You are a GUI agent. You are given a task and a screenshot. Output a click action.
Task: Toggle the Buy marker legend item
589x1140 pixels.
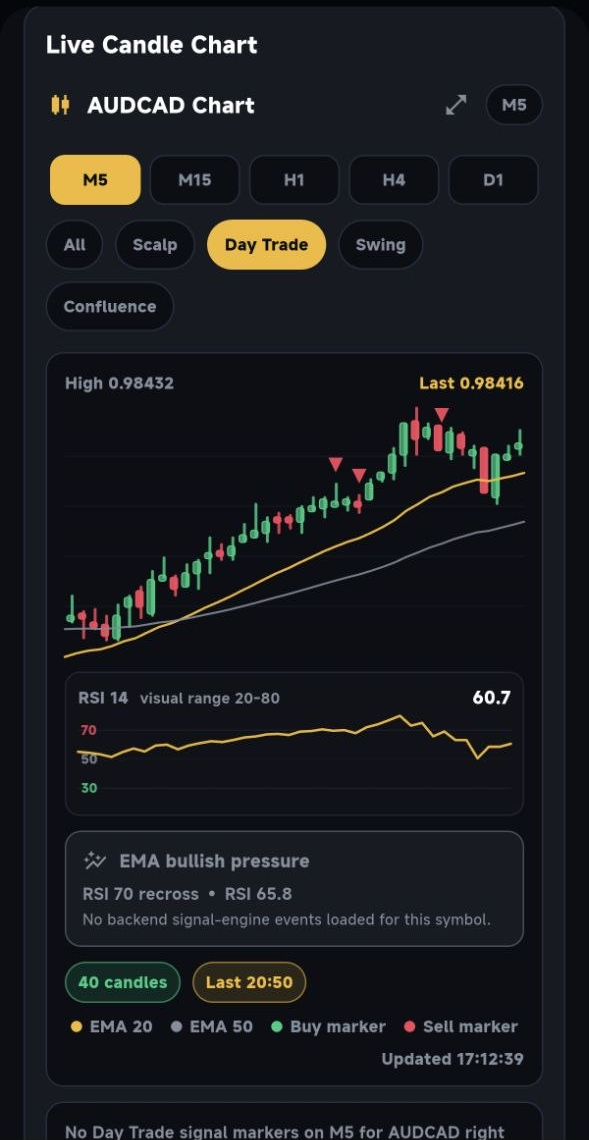pyautogui.click(x=328, y=1027)
